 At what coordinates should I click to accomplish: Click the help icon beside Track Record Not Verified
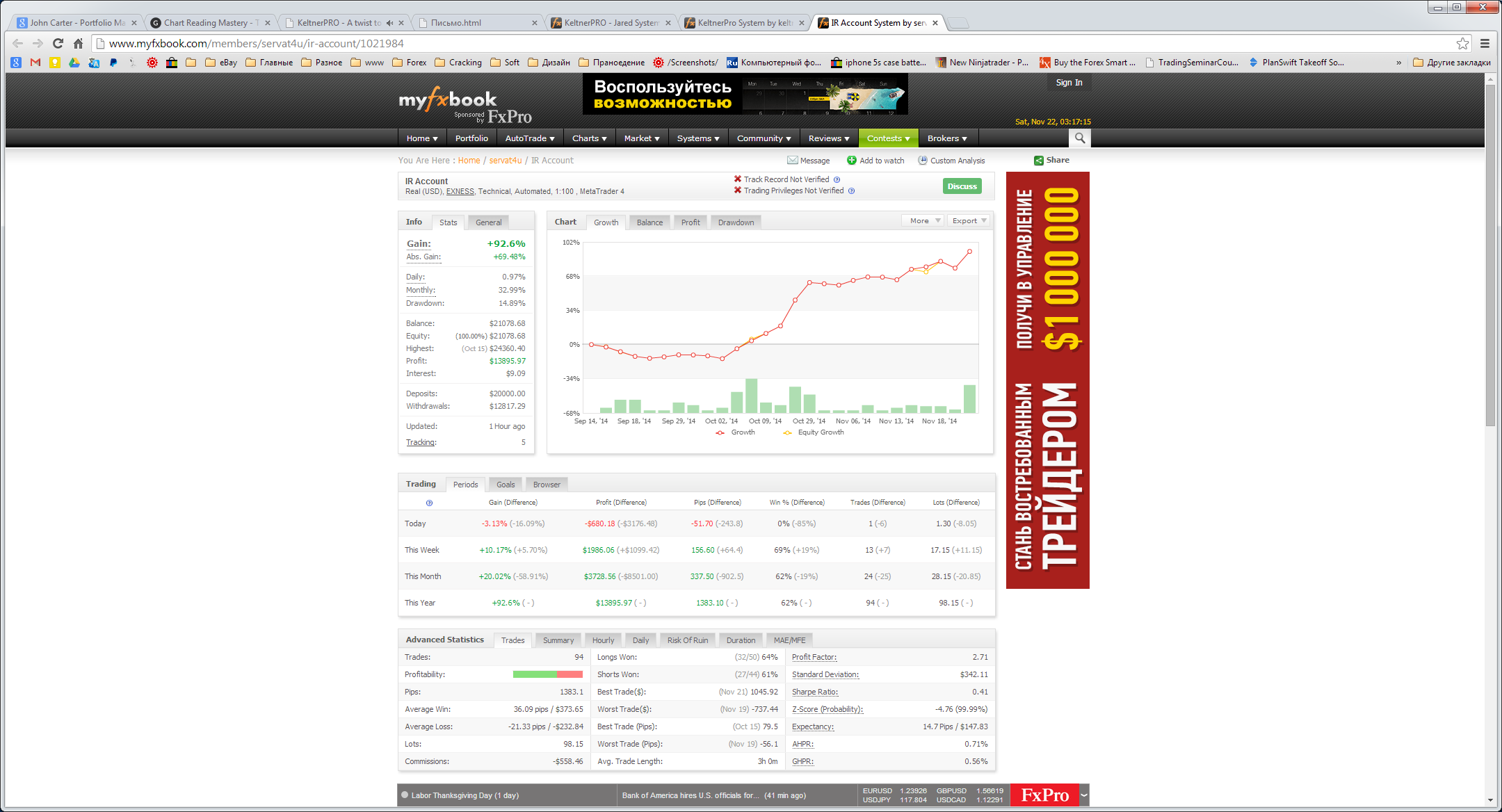tap(837, 179)
